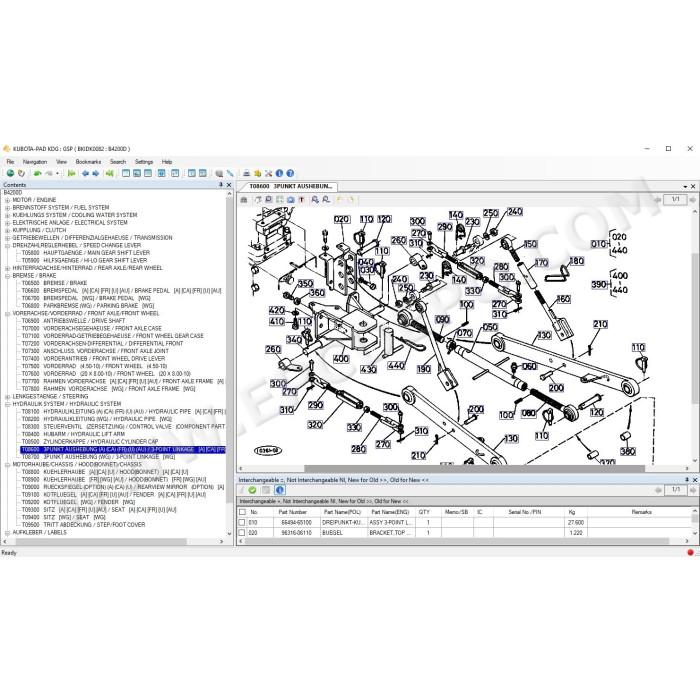Click the green back history icon

pyautogui.click(x=38, y=173)
